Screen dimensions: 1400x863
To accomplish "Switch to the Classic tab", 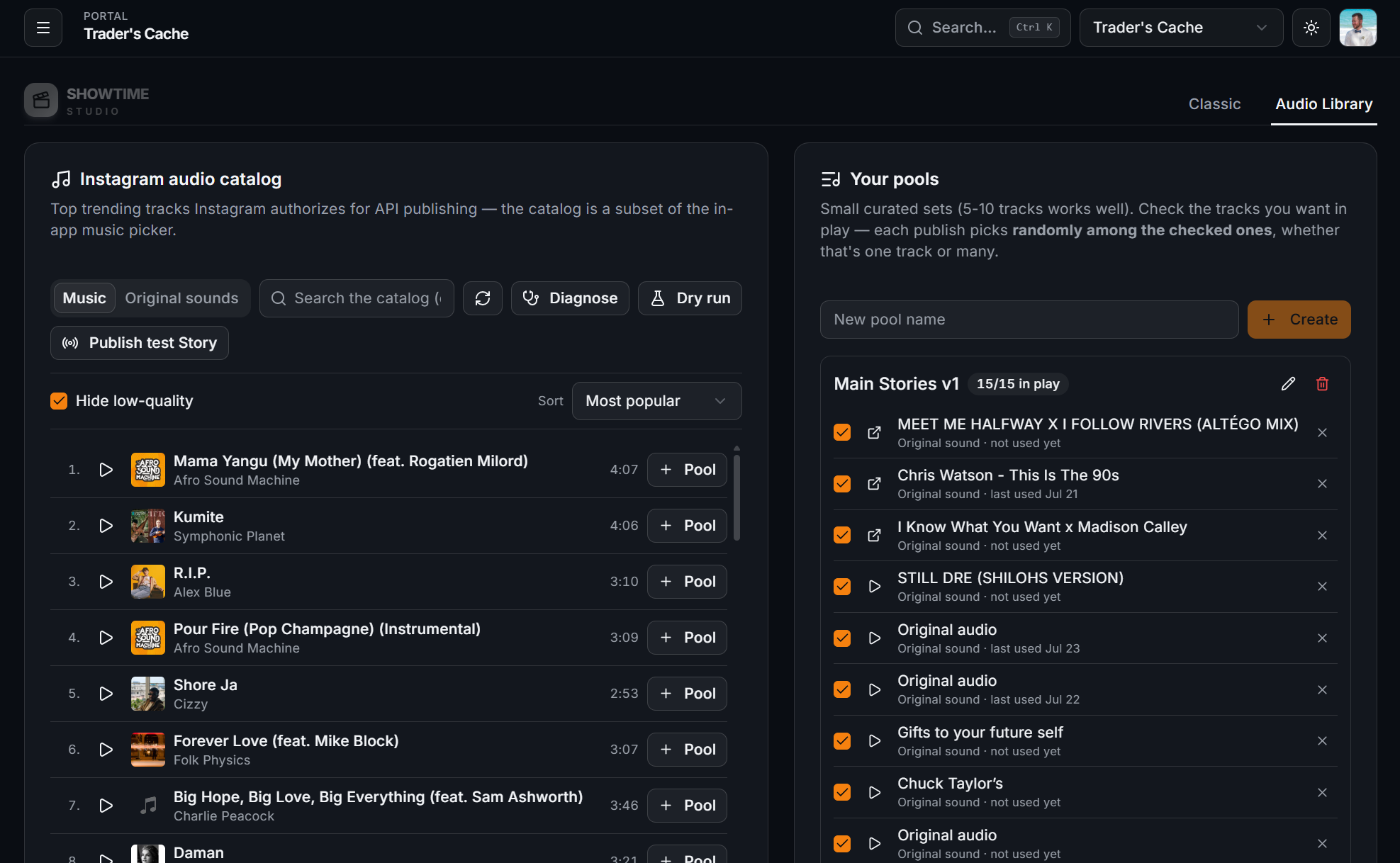I will coord(1214,104).
